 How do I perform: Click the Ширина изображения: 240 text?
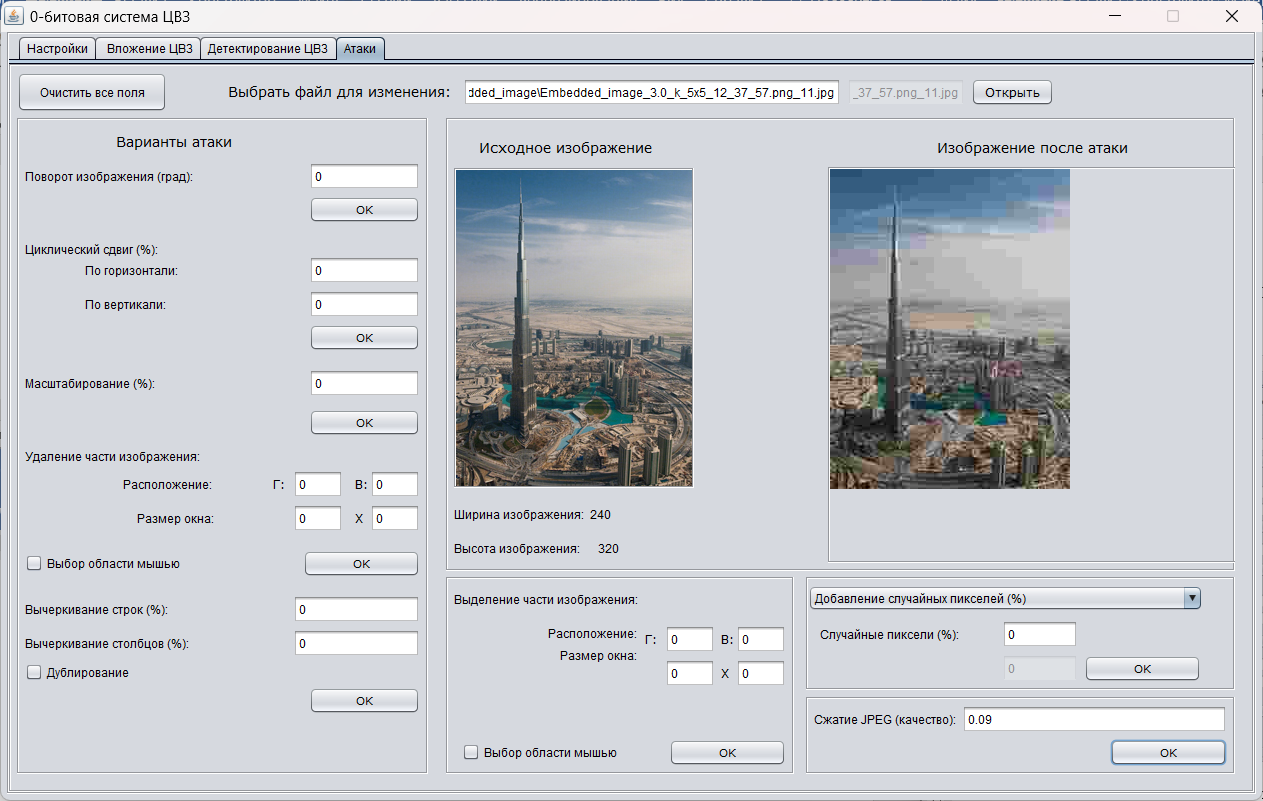pyautogui.click(x=532, y=515)
